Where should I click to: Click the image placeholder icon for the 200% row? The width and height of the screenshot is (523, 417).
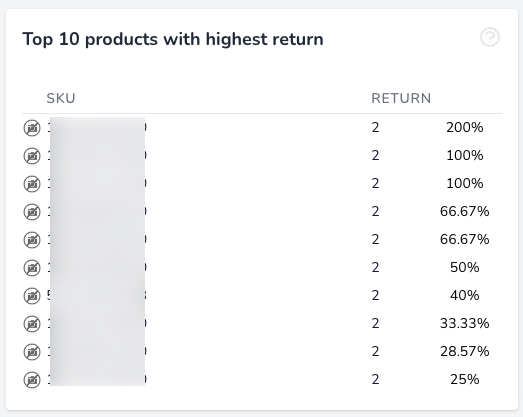(32, 128)
